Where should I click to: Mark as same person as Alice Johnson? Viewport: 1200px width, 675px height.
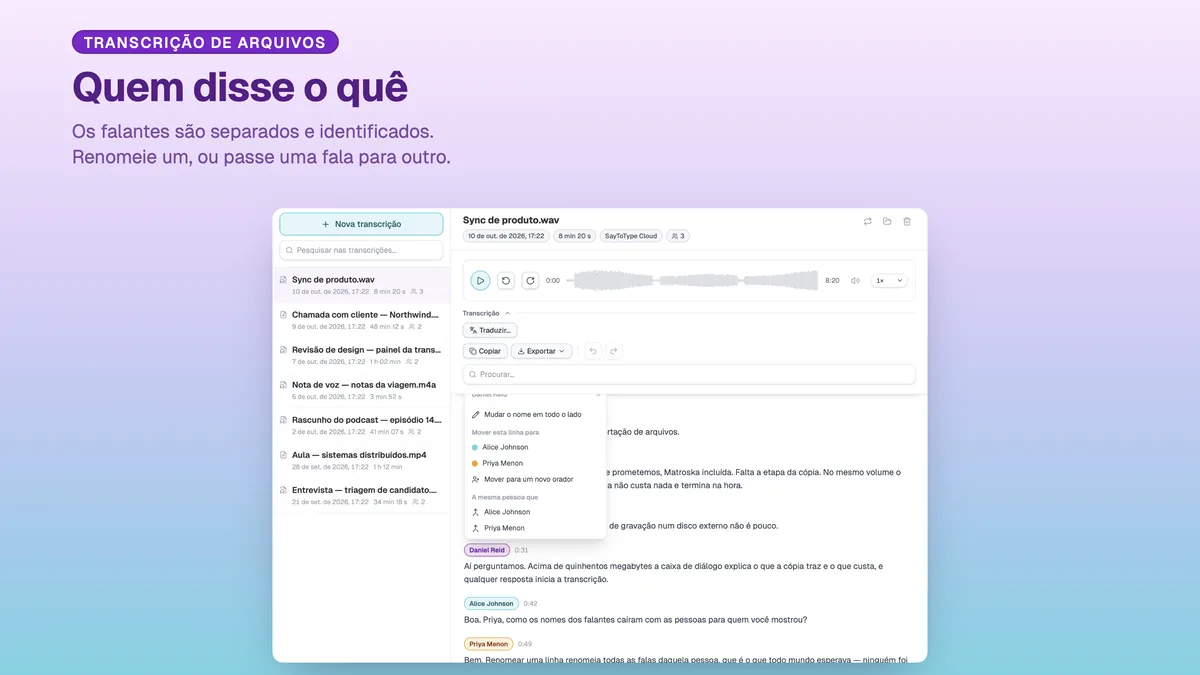(x=535, y=512)
